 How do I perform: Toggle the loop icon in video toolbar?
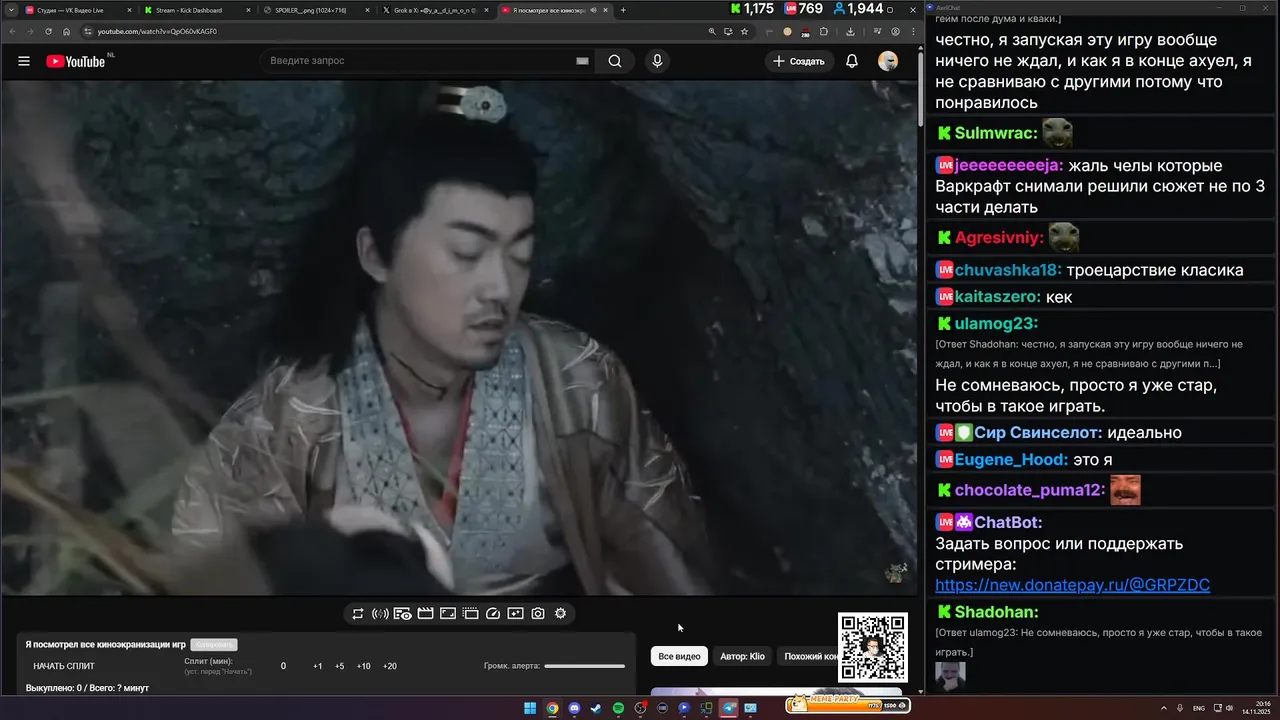tap(358, 613)
